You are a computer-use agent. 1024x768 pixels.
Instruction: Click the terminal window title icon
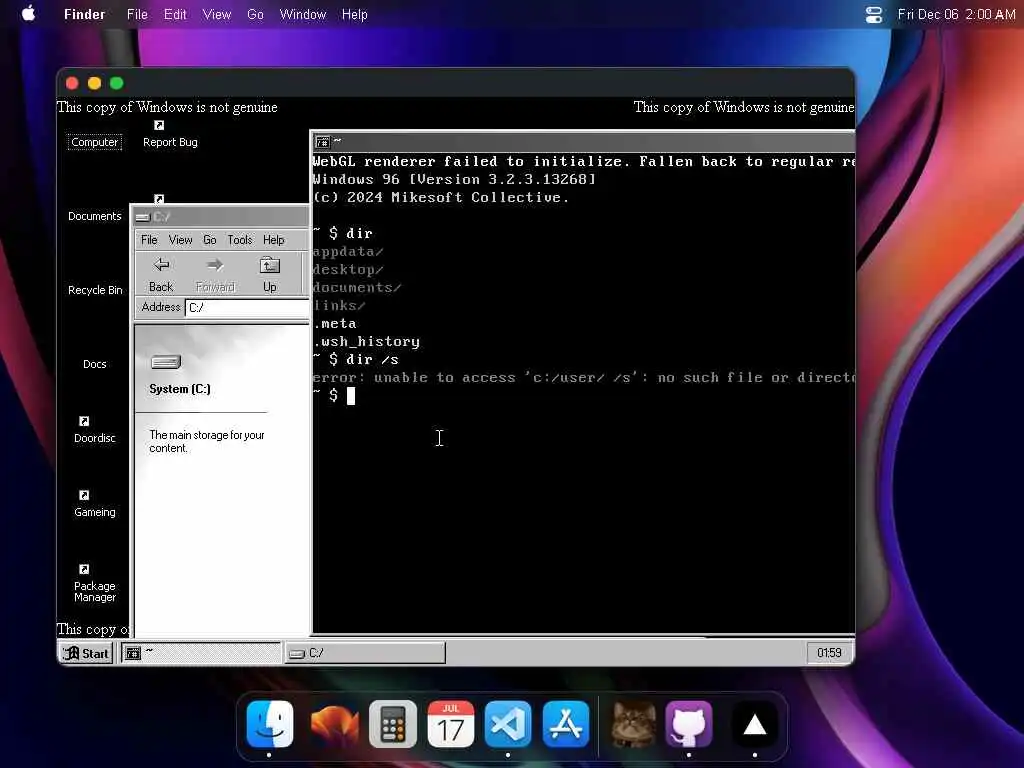pos(322,142)
